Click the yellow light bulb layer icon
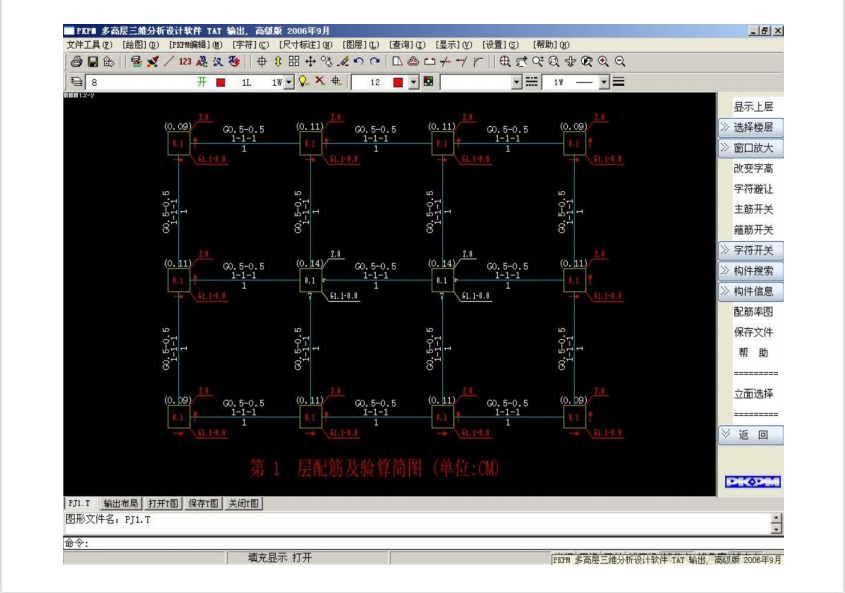The image size is (845, 593). [x=304, y=81]
